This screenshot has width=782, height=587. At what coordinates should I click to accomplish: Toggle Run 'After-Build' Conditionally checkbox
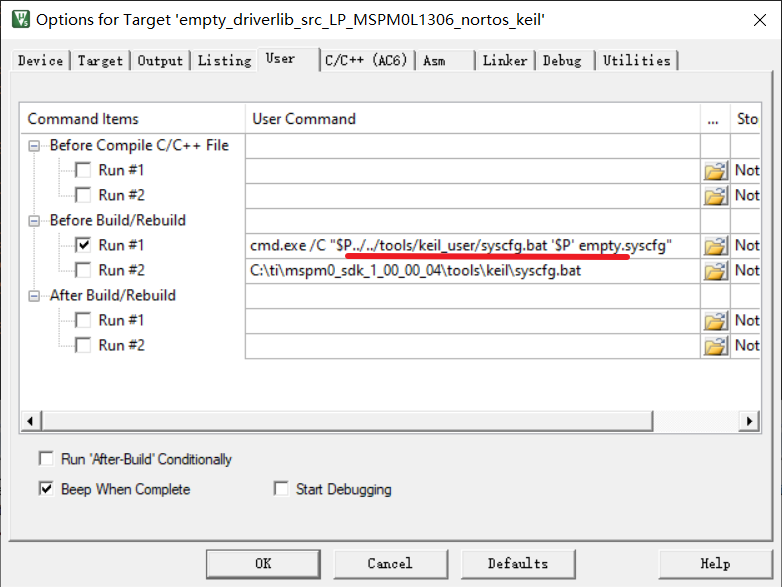(46, 458)
